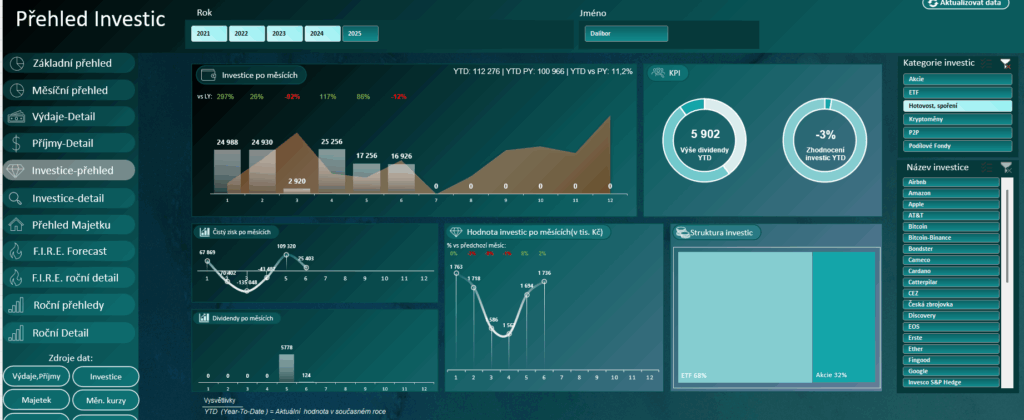Click the magnifier icon next to Investice-detail
Screen dimensions: 1024x420
(17, 198)
